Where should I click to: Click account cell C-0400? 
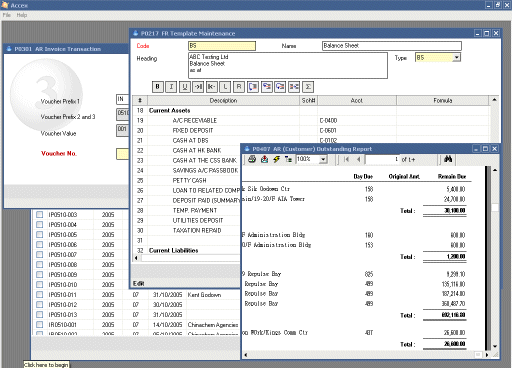pyautogui.click(x=357, y=120)
